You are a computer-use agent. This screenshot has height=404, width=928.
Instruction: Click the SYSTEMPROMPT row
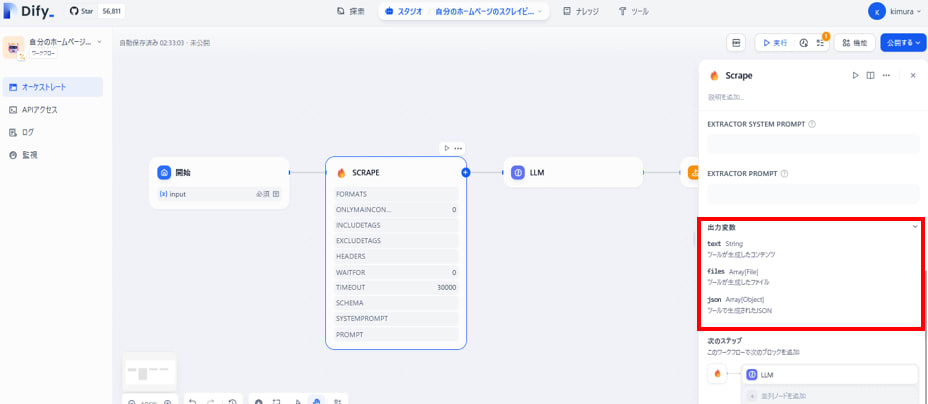396,318
